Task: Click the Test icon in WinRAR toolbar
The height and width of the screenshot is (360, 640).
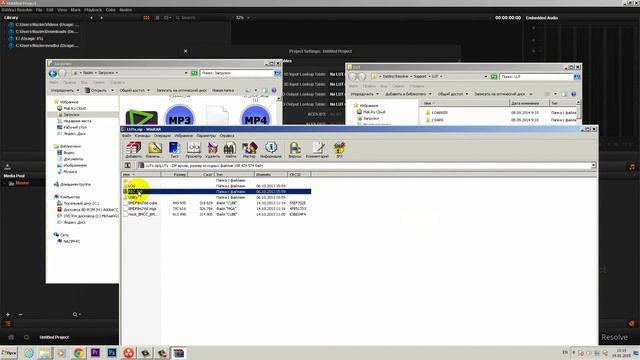Action: (x=174, y=150)
